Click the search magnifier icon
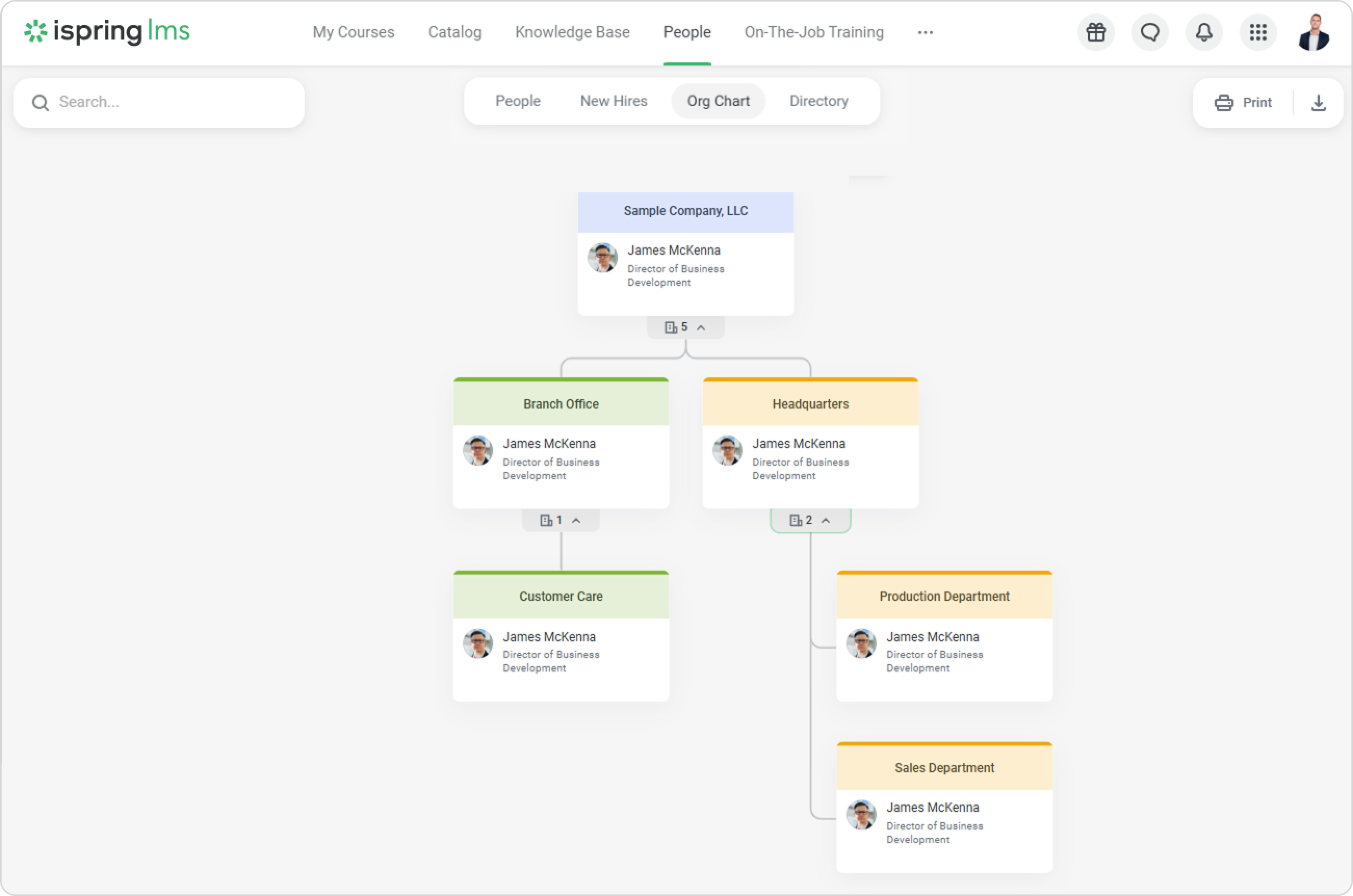The image size is (1353, 896). pos(40,103)
